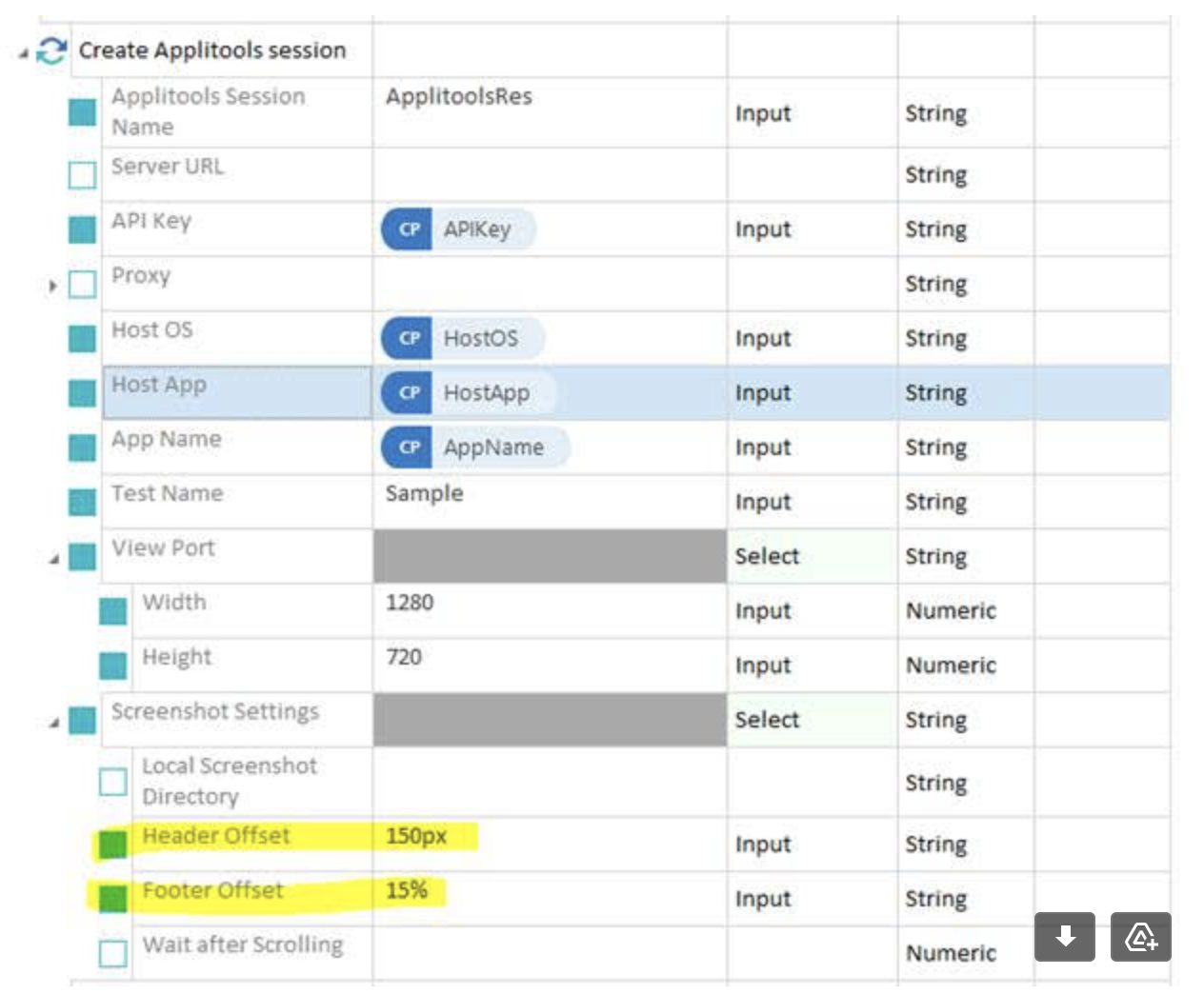This screenshot has height=994, width=1204.
Task: Toggle the View Port checkbox
Action: tap(83, 556)
